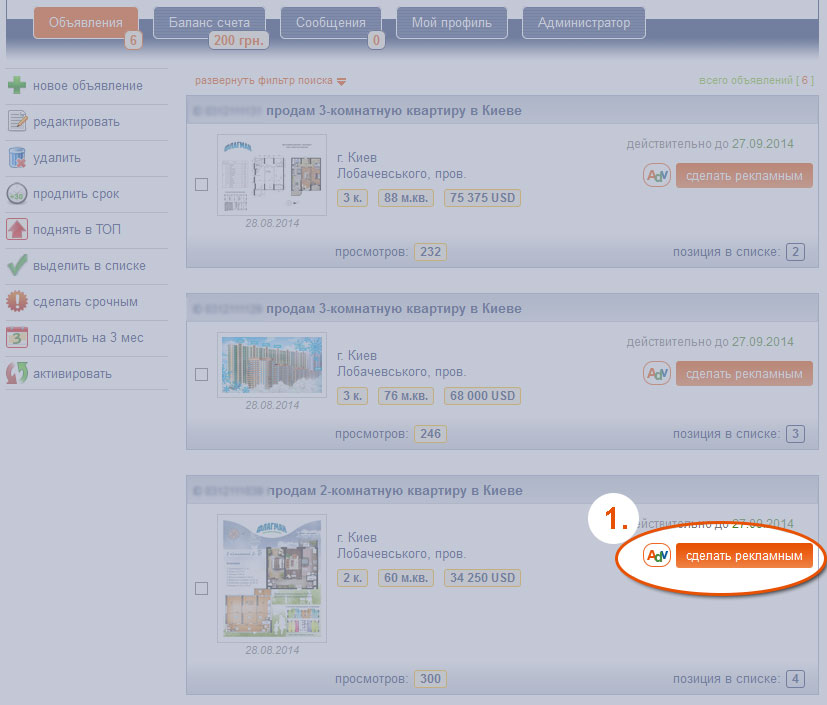The image size is (827, 705).
Task: Click the edit listing pencil icon
Action: pyautogui.click(x=17, y=122)
